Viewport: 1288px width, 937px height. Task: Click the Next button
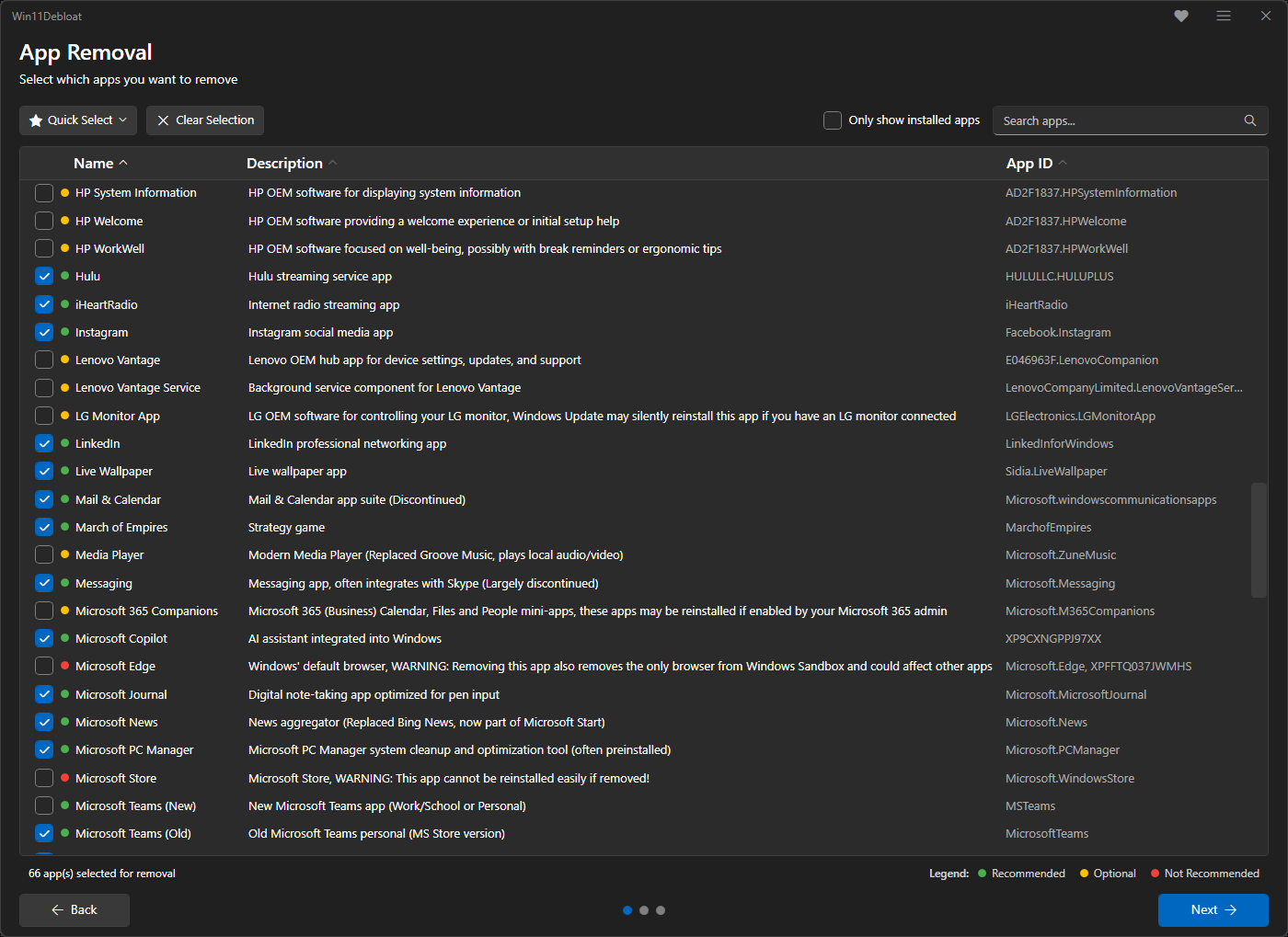click(x=1213, y=909)
